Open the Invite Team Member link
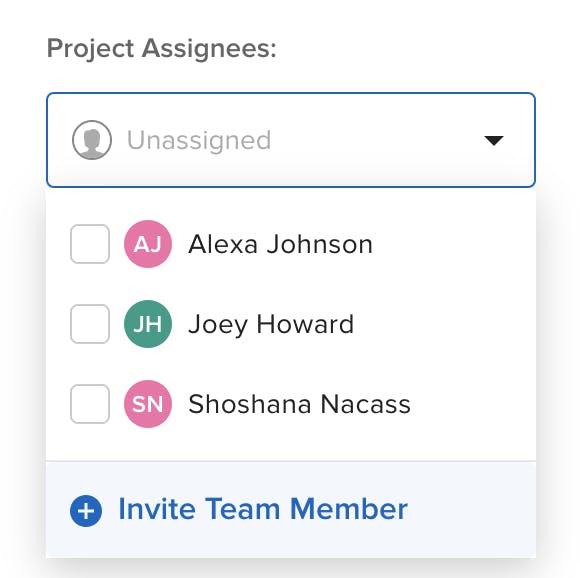The image size is (580, 578). (x=263, y=509)
